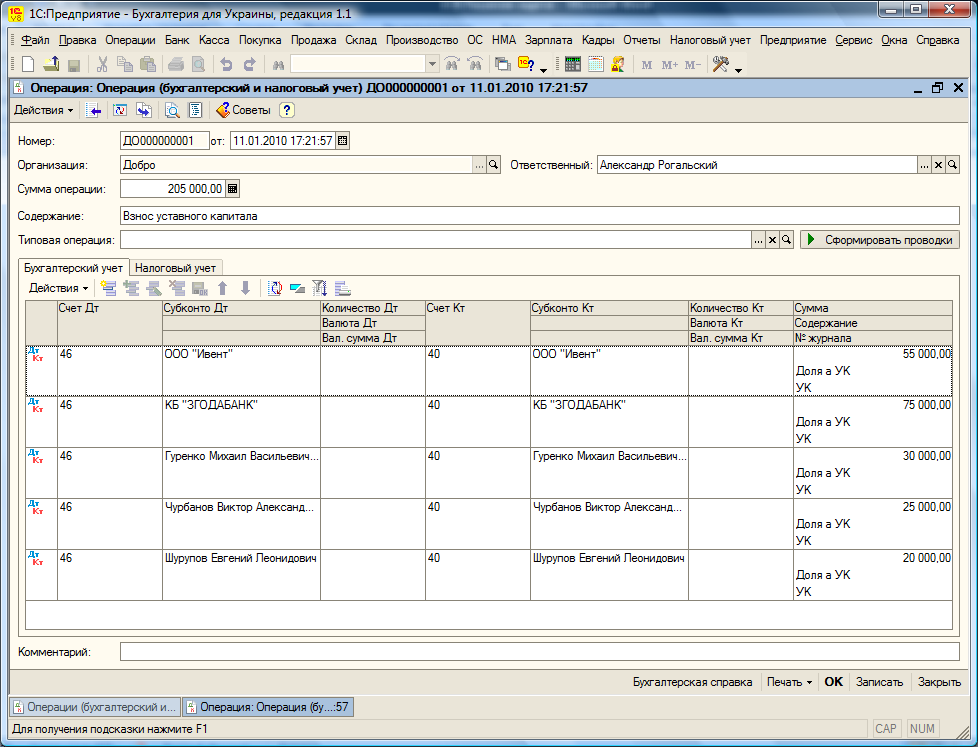Click the M+ memory button
This screenshot has height=747, width=978.
pyautogui.click(x=670, y=65)
